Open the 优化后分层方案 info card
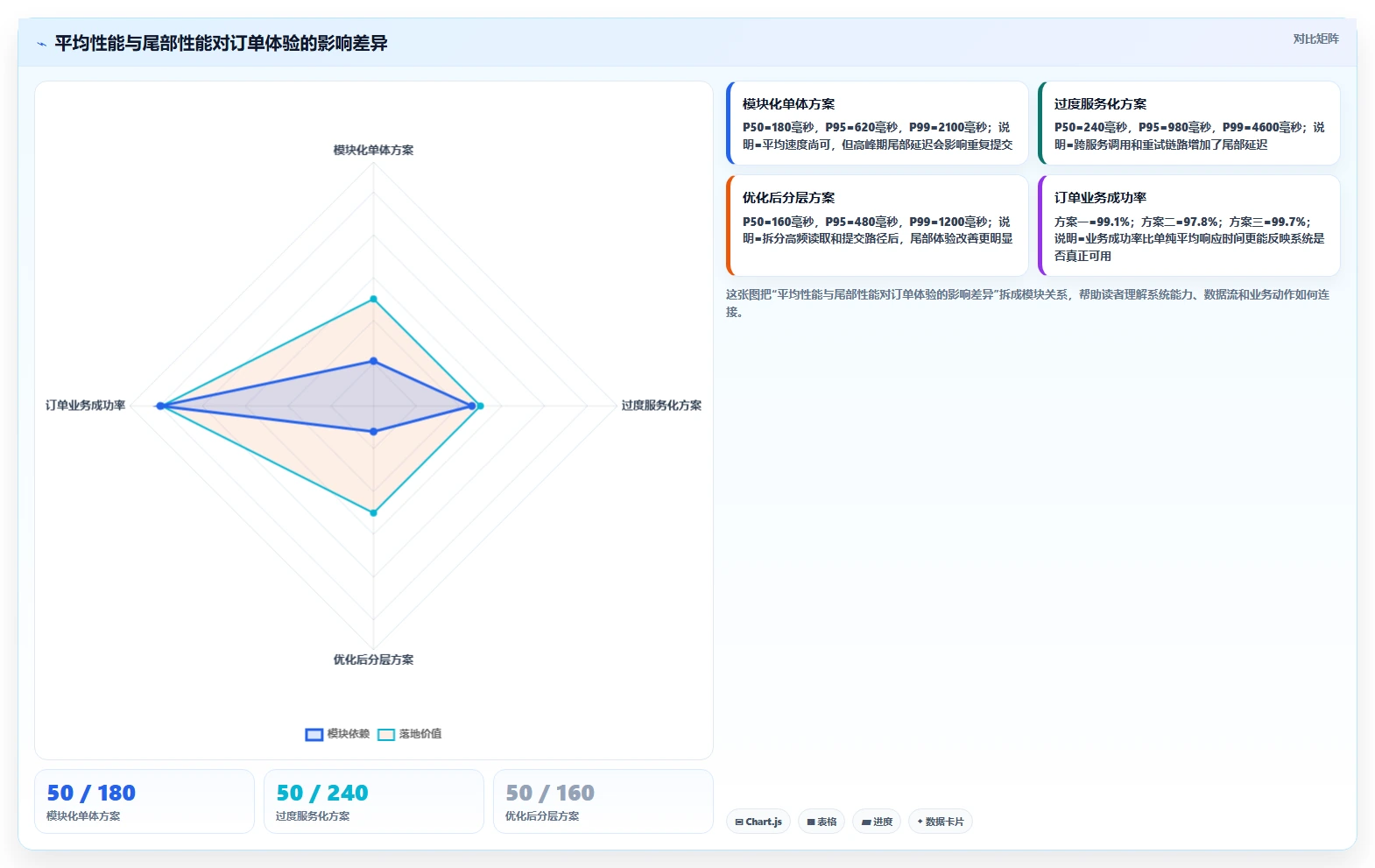The width and height of the screenshot is (1375, 868). [877, 225]
